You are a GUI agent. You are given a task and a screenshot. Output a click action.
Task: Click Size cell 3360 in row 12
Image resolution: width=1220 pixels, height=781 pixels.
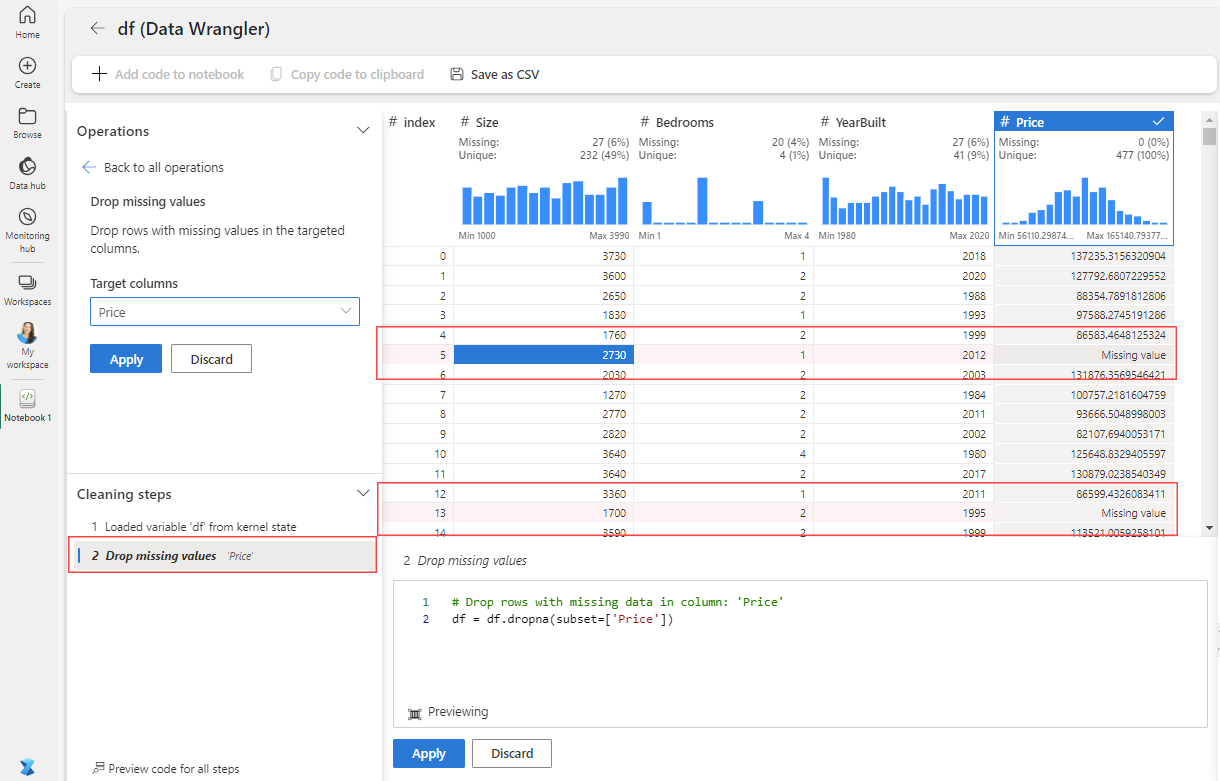coord(543,493)
